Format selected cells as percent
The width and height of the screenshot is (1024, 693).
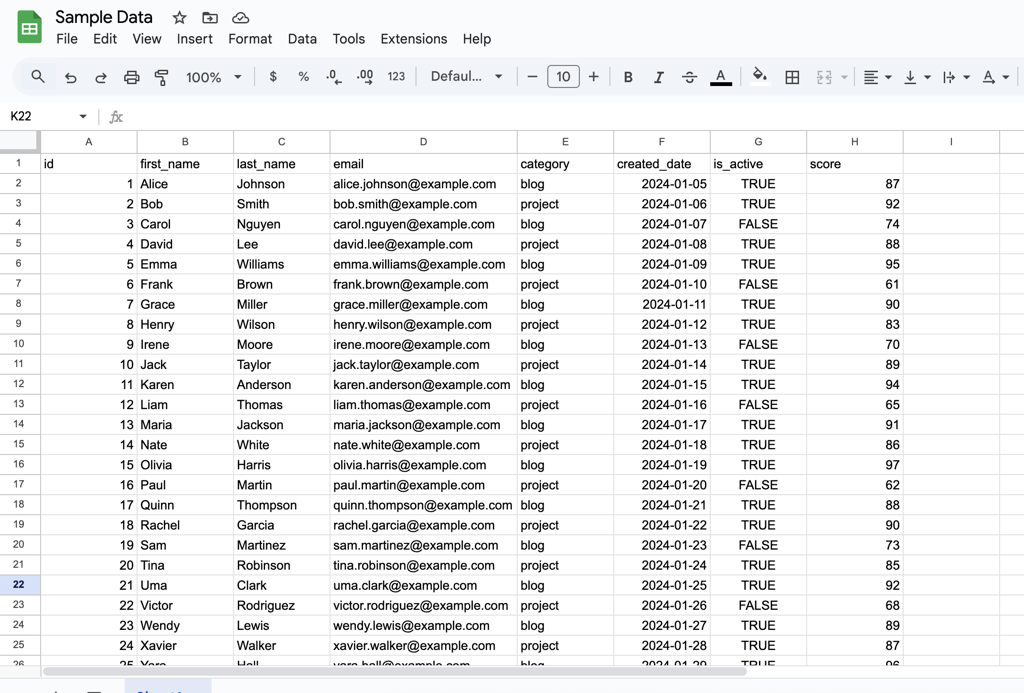pos(303,76)
